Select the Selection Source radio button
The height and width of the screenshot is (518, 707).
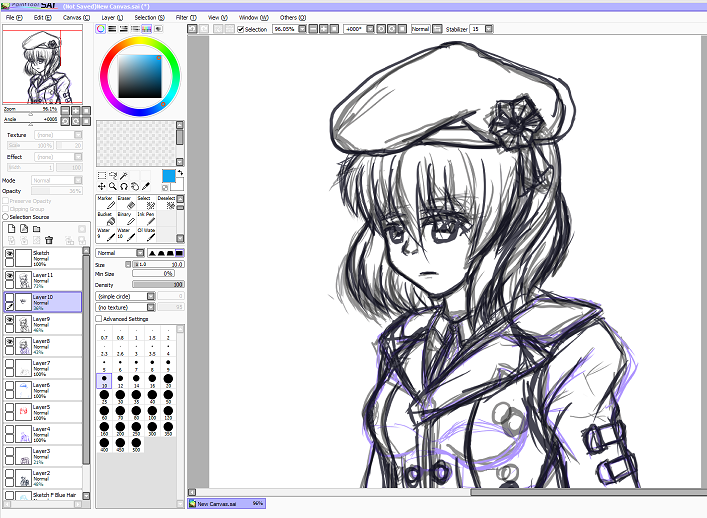tap(4, 216)
